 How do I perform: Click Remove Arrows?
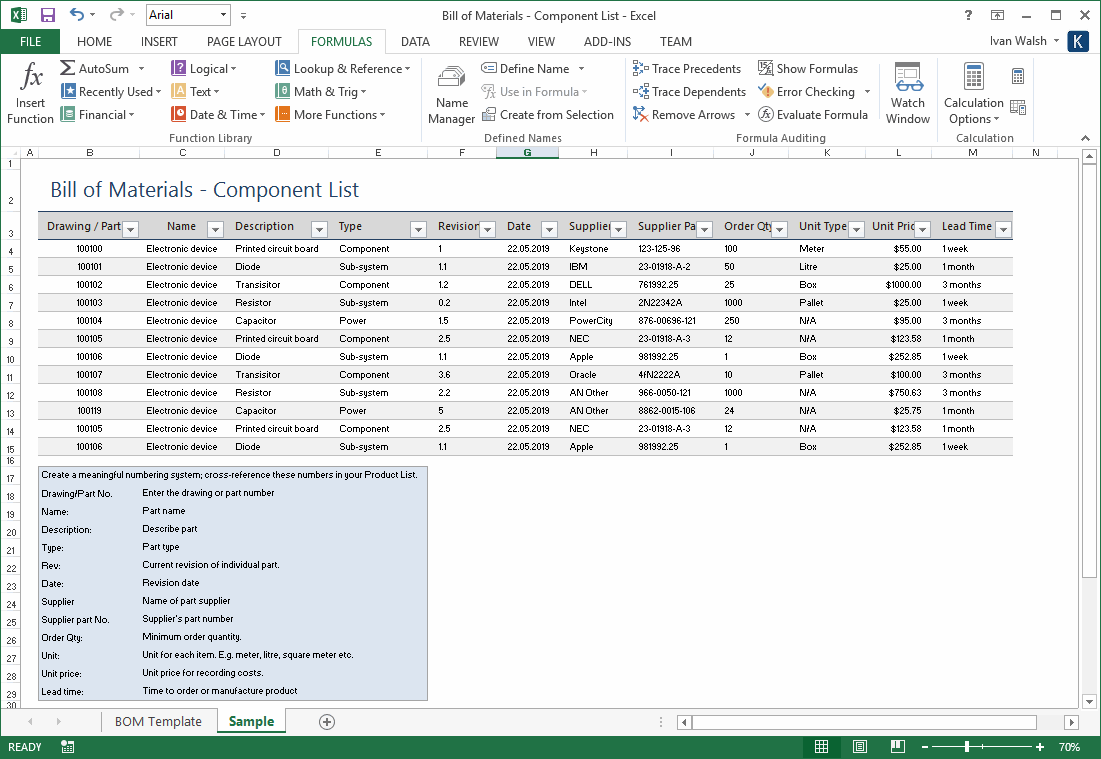[x=685, y=114]
